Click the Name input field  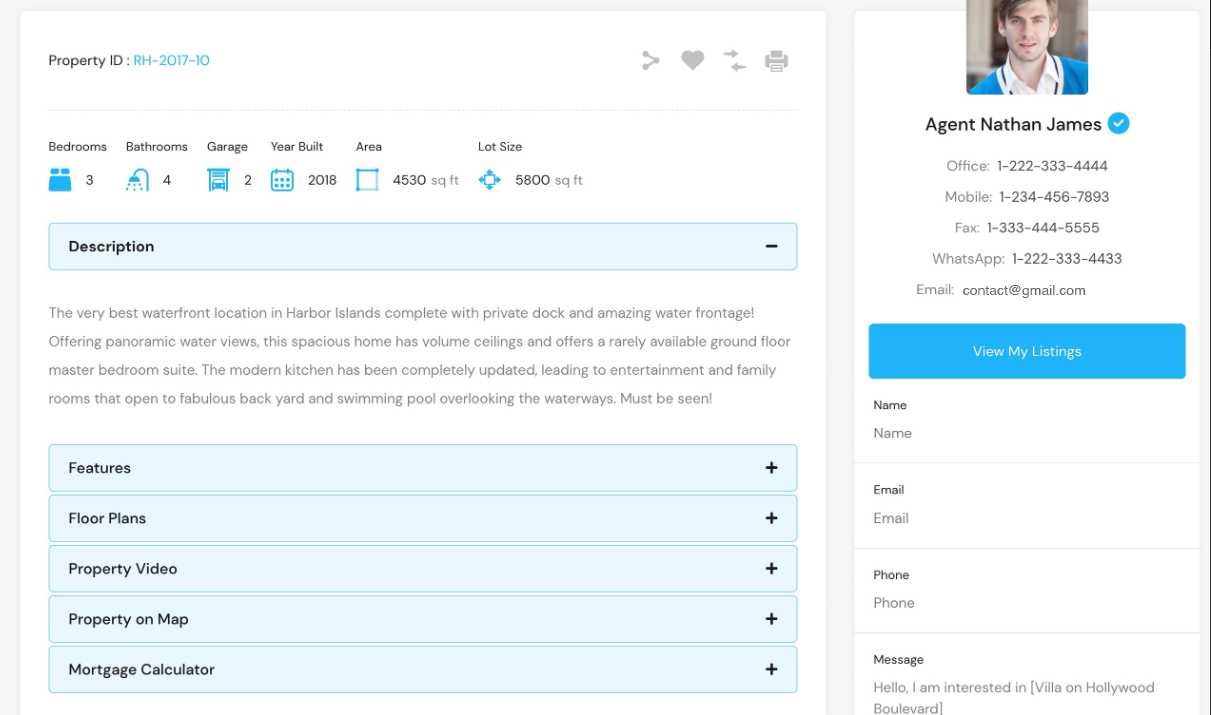point(1026,434)
